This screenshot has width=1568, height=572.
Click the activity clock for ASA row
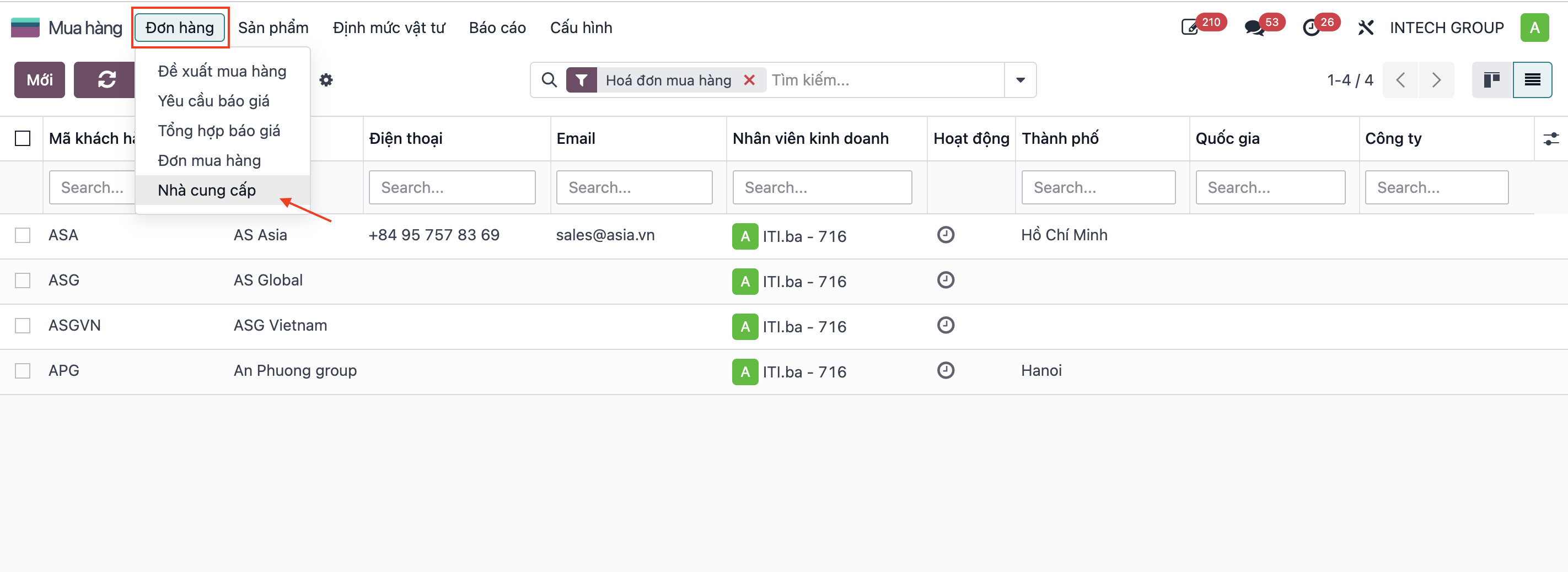coord(946,235)
